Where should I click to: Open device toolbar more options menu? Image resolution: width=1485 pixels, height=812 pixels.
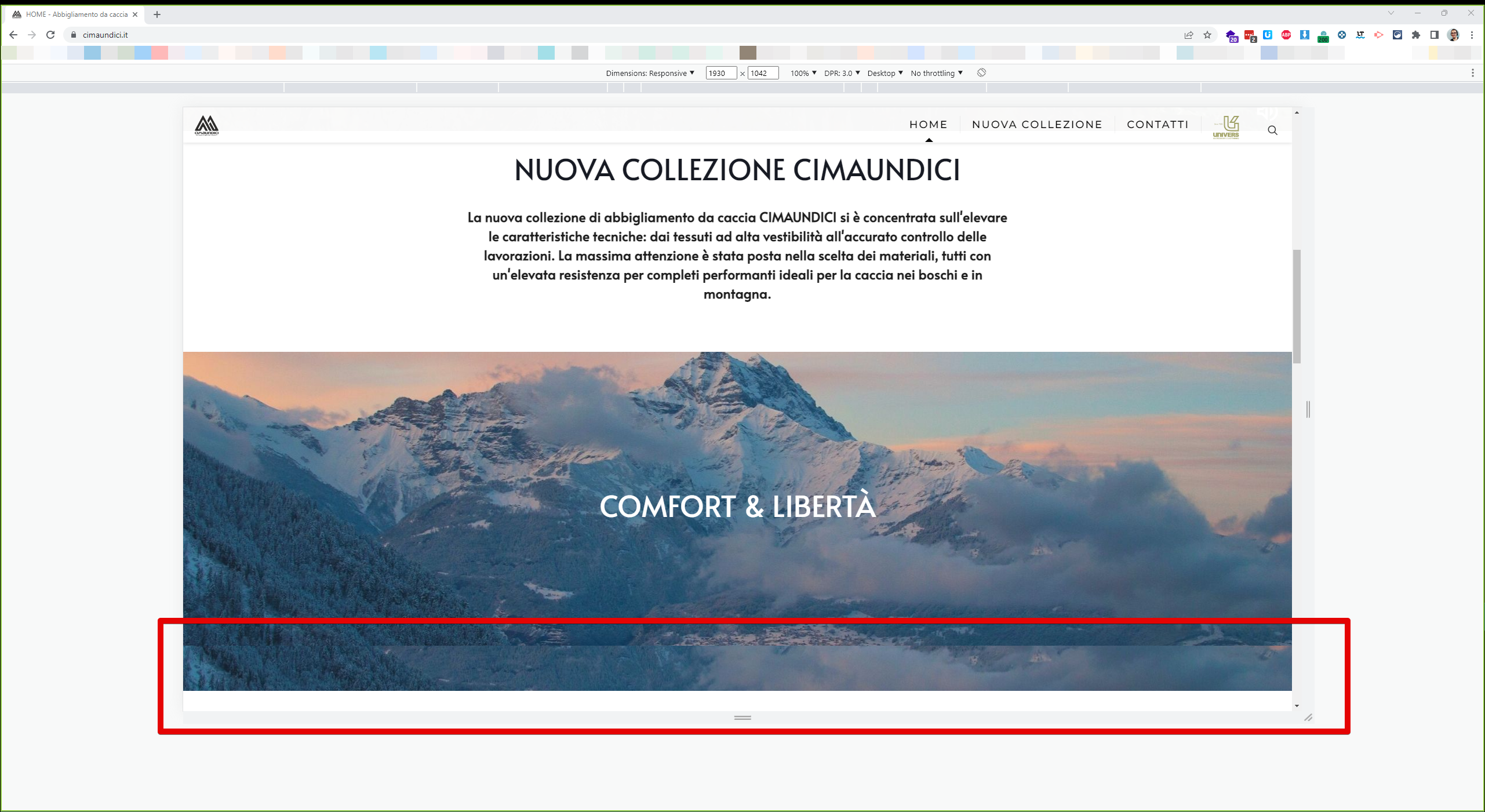pos(1473,73)
